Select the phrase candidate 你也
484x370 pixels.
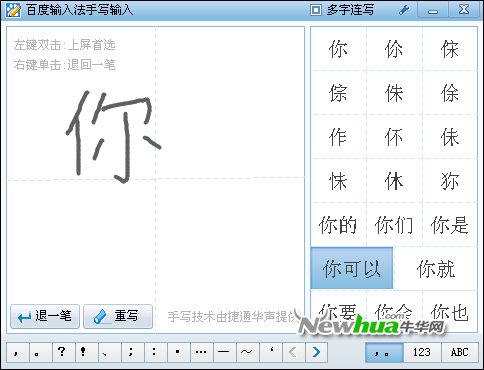pyautogui.click(x=450, y=312)
